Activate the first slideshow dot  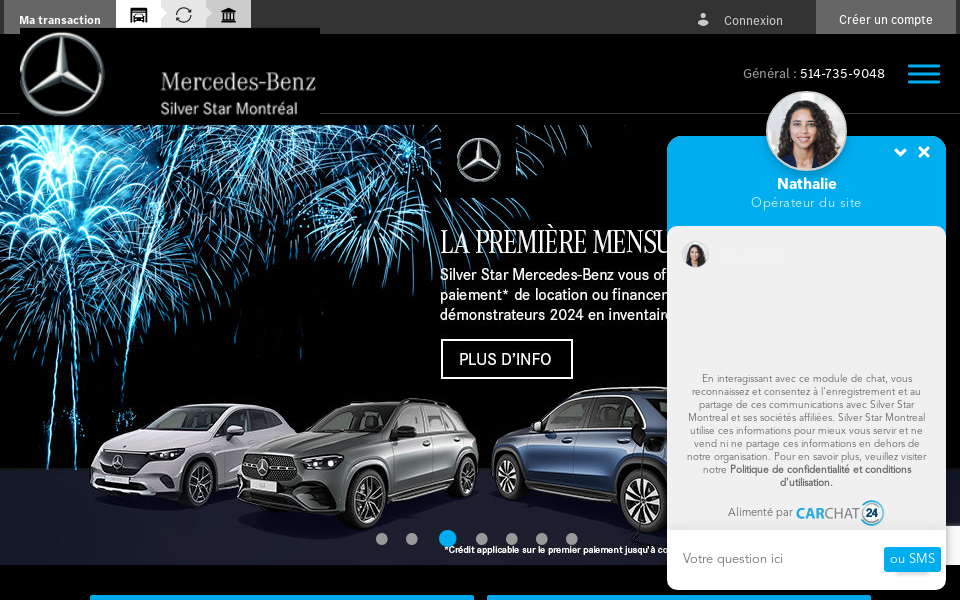(x=381, y=538)
